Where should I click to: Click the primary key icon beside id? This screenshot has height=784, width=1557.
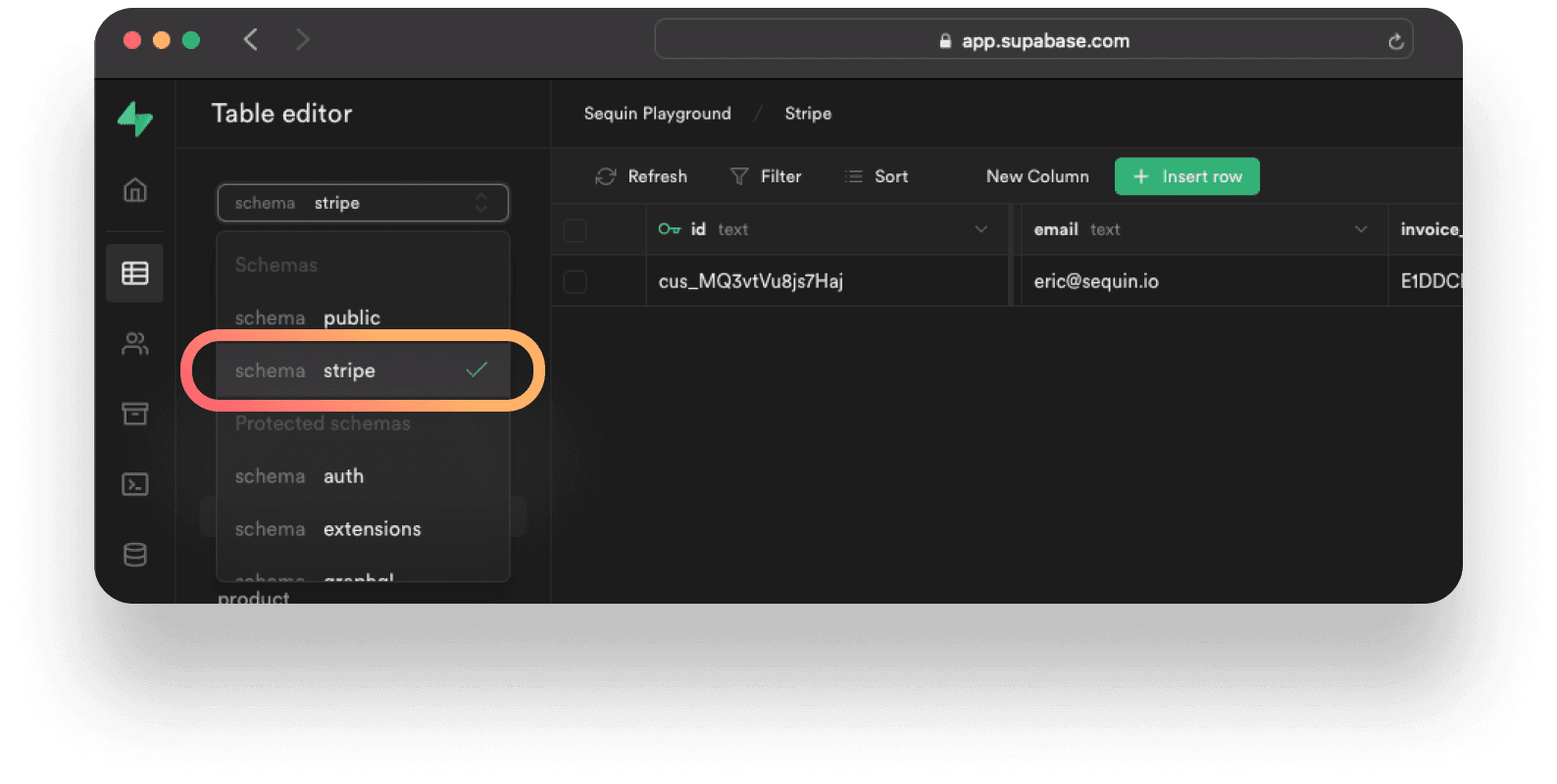pyautogui.click(x=670, y=229)
